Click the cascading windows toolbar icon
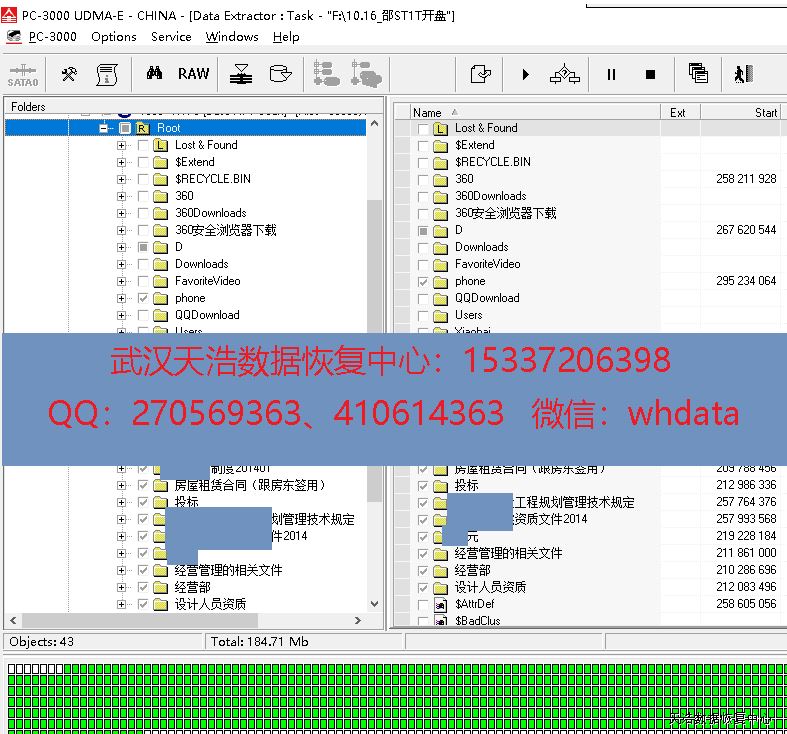The width and height of the screenshot is (787, 734). [698, 74]
